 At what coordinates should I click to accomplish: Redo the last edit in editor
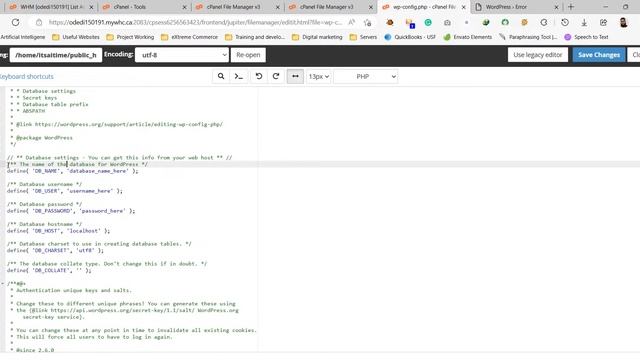point(276,76)
